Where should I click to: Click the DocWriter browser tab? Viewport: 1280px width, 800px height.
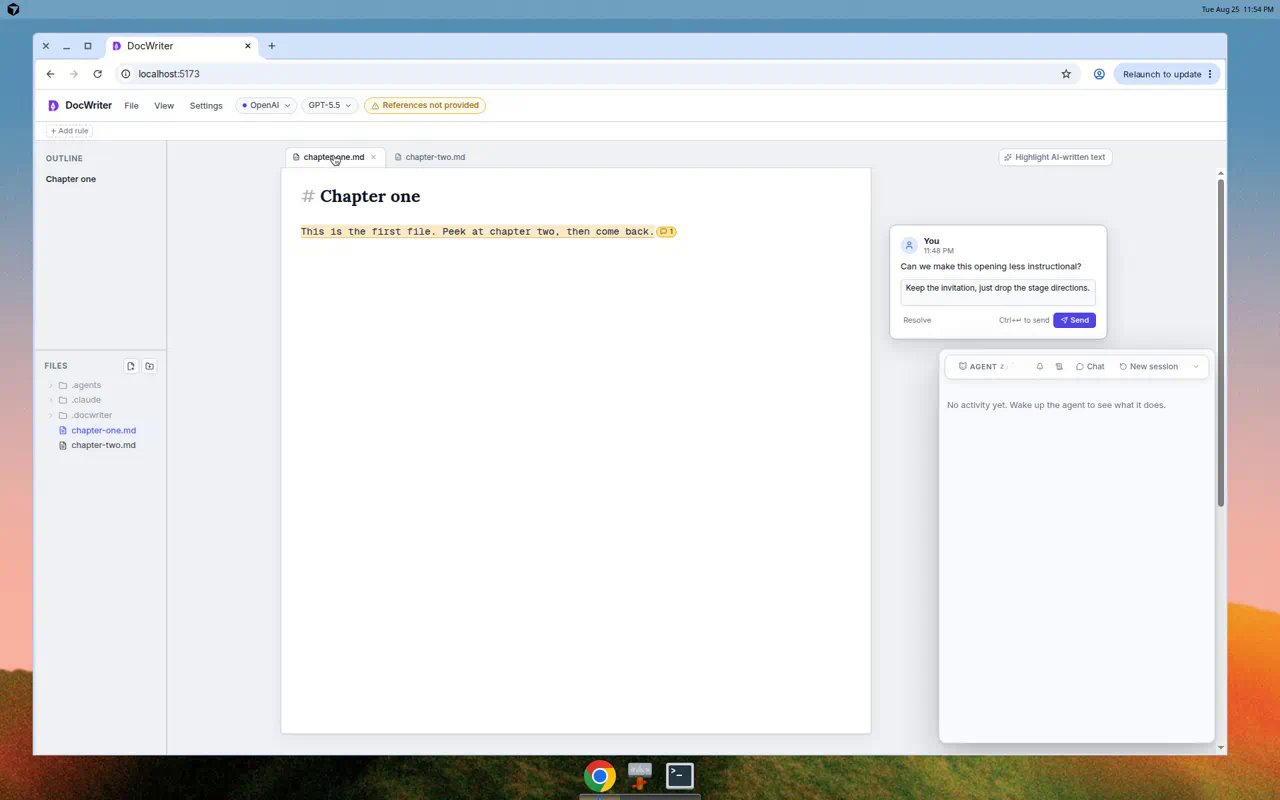(183, 46)
